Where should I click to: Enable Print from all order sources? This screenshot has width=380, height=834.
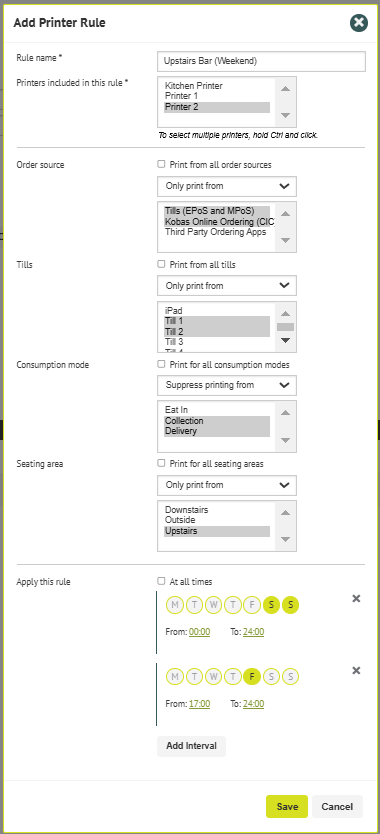click(161, 164)
